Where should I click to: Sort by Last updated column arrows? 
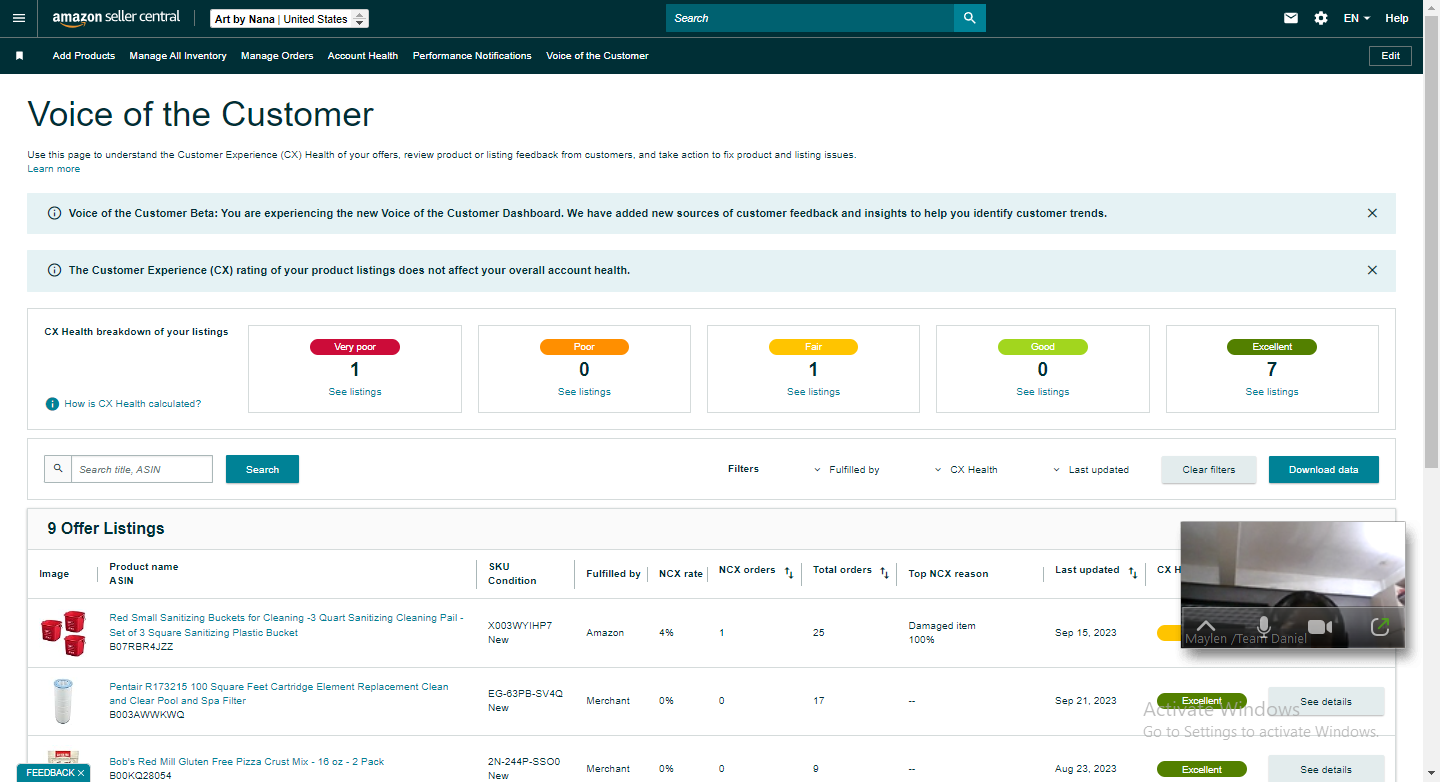pyautogui.click(x=1132, y=573)
